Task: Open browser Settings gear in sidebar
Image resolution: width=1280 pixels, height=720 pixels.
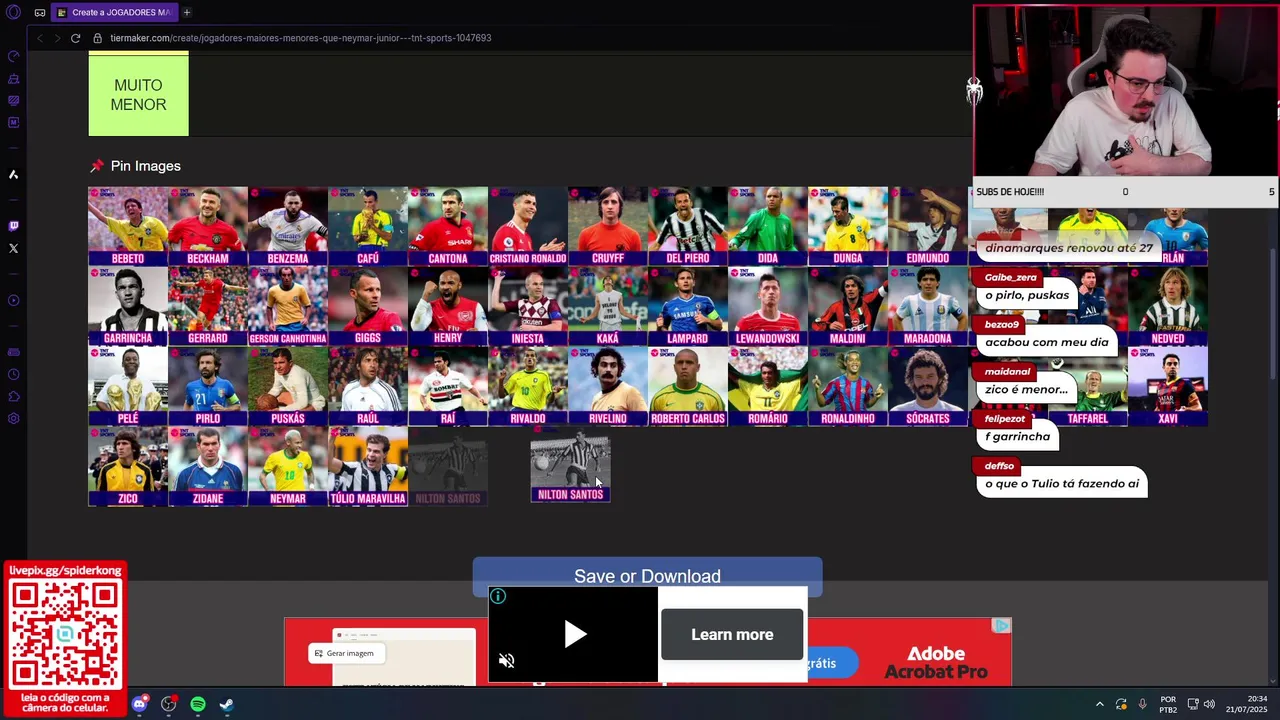Action: point(13,418)
